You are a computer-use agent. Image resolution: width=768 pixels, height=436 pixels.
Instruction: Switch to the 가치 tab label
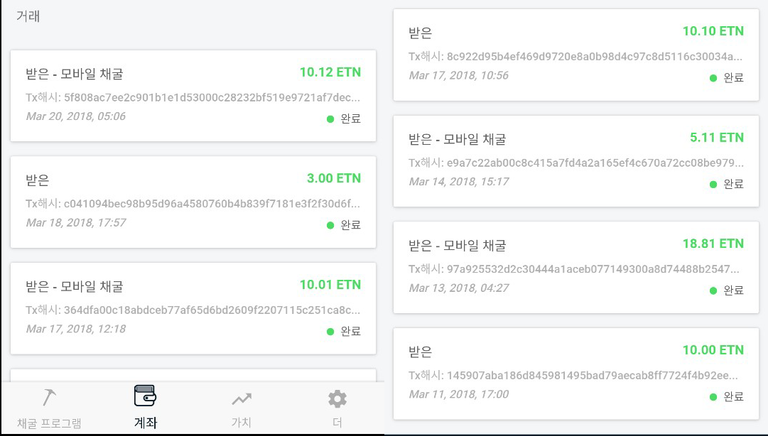click(241, 422)
